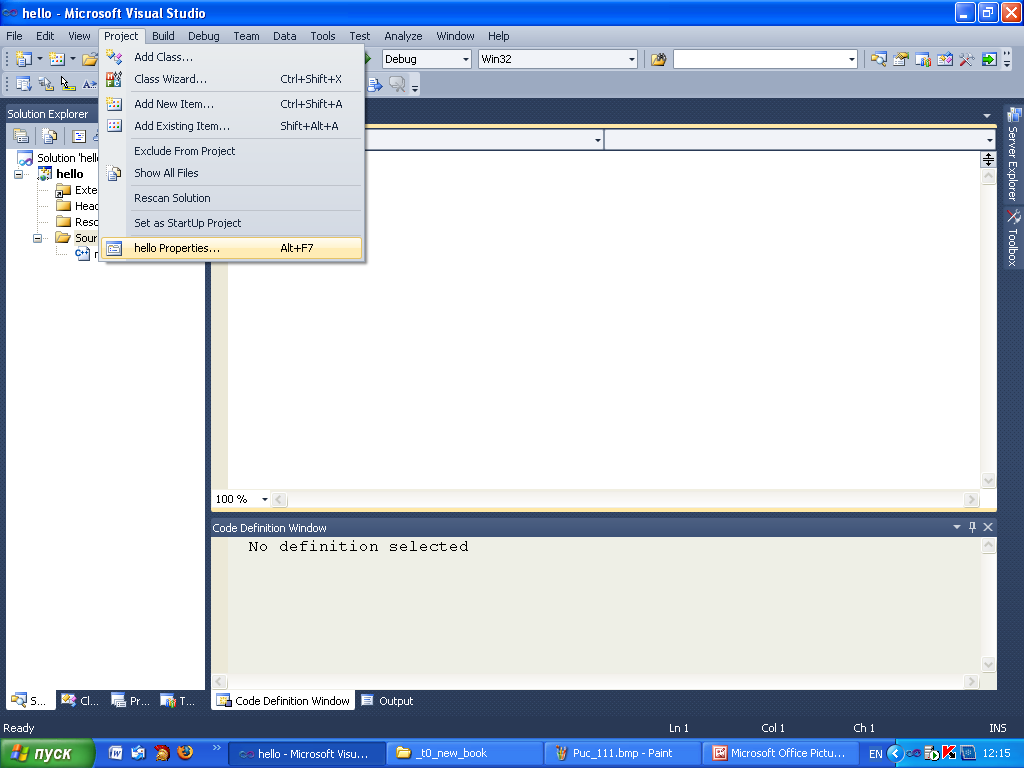Pin the Code Definition Window with pushpin
Screen dimensions: 1024x768
pos(972,527)
